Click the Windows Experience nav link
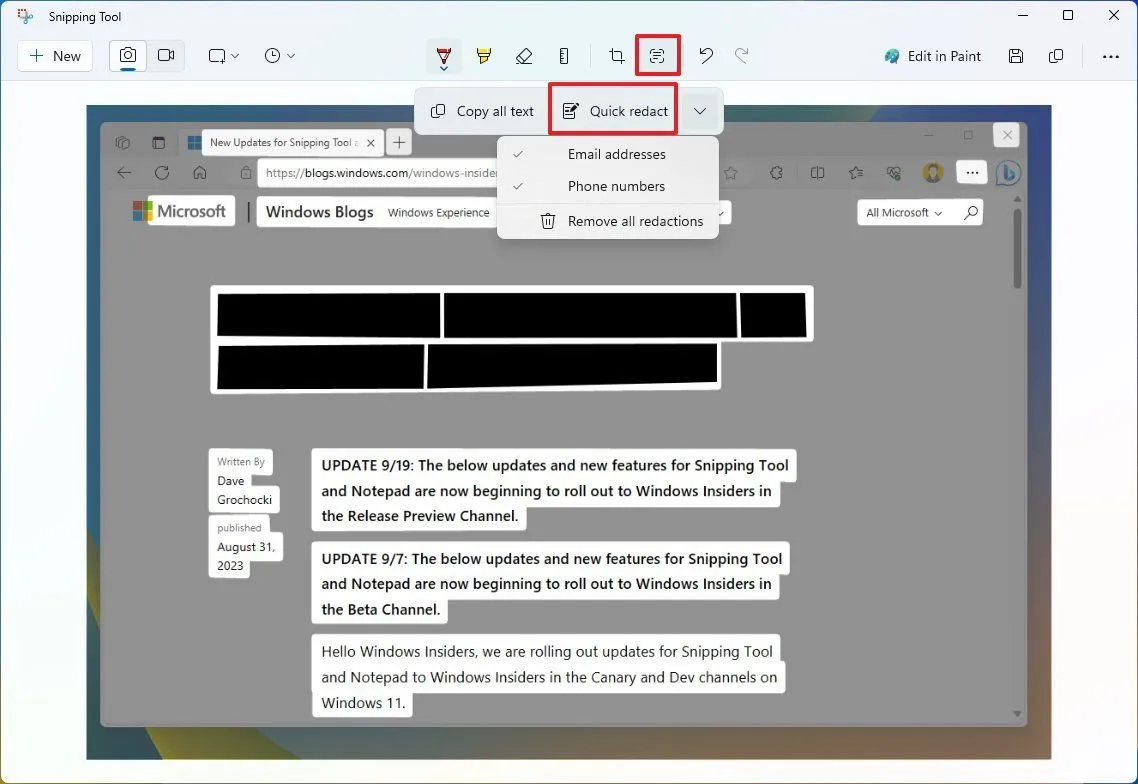 click(x=438, y=213)
